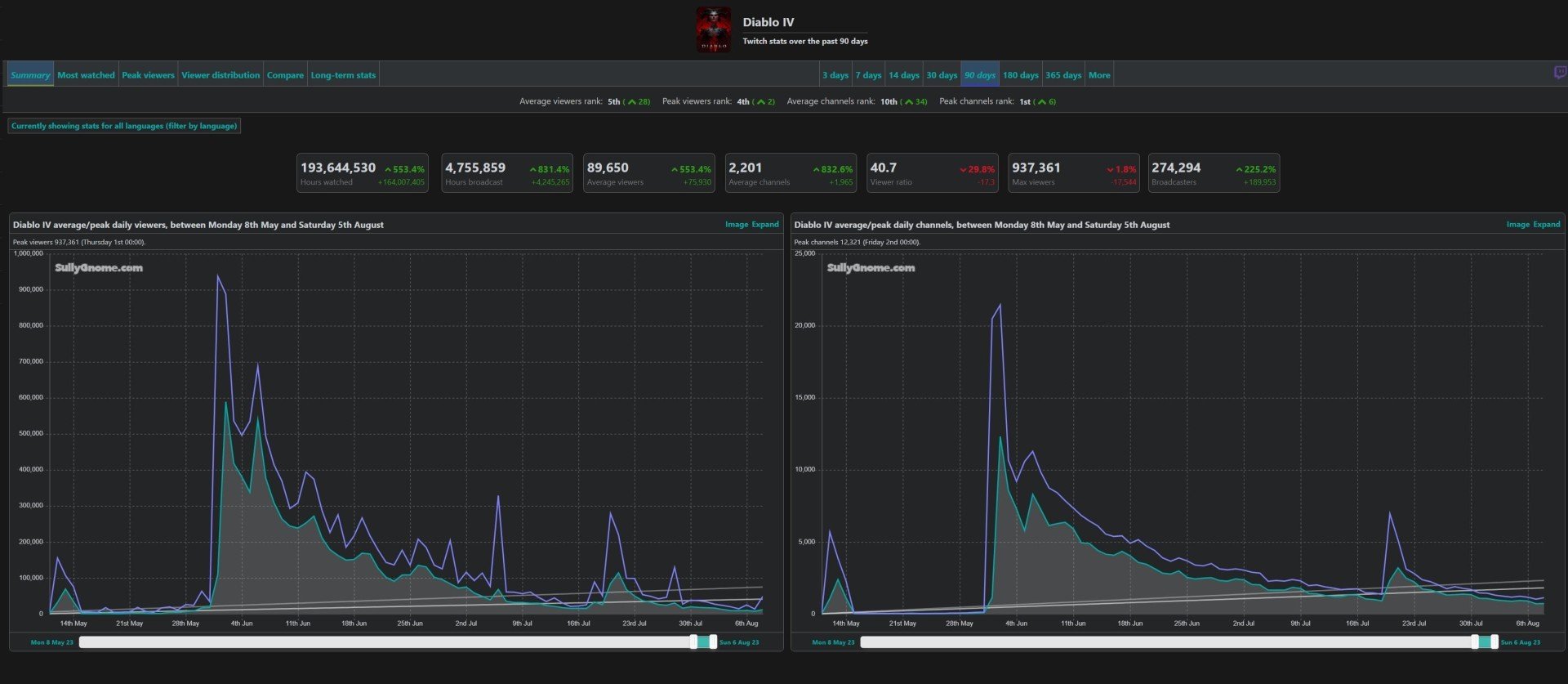The width and height of the screenshot is (1568, 684).
Task: Click the Average channels stat card
Action: (791, 172)
